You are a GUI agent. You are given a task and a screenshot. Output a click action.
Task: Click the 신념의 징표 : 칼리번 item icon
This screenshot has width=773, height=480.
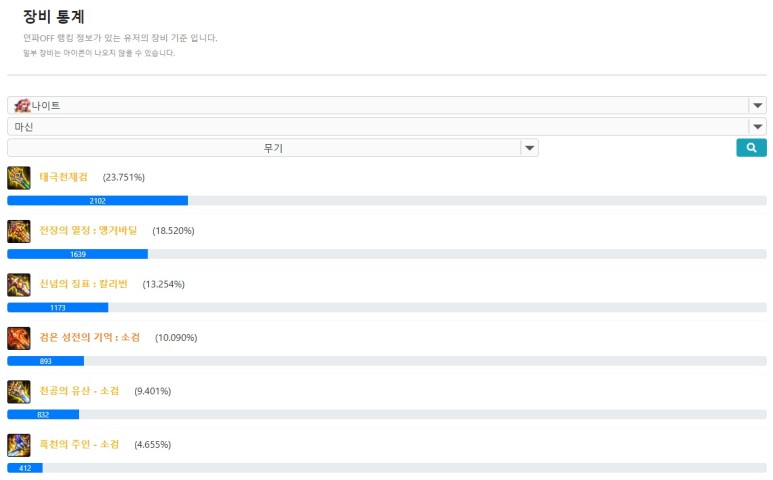[18, 285]
